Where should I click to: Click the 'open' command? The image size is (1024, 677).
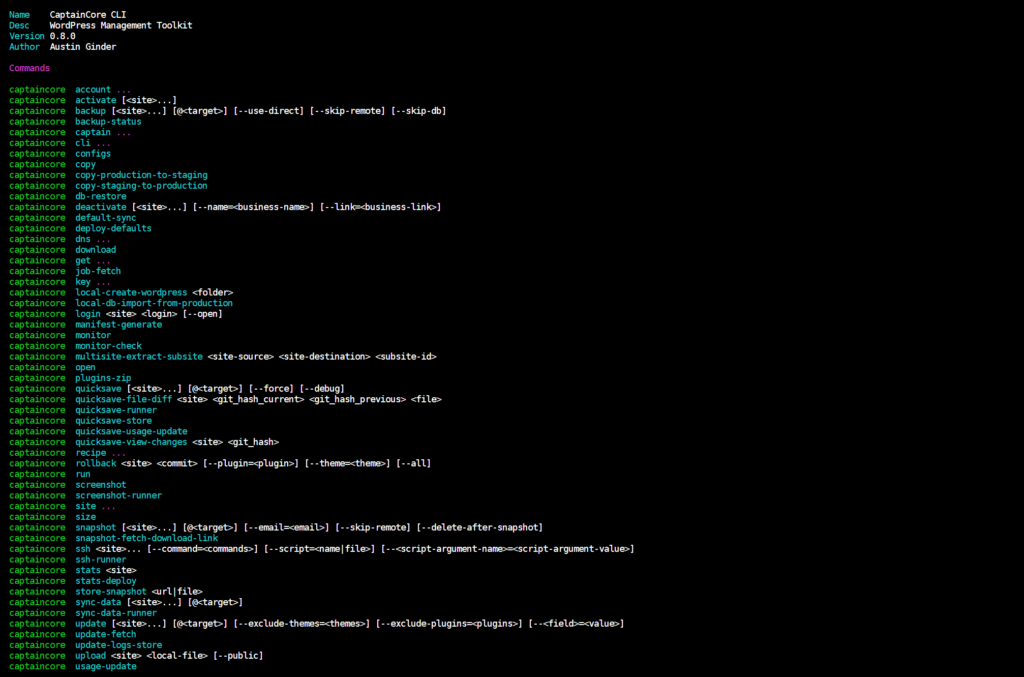85,368
